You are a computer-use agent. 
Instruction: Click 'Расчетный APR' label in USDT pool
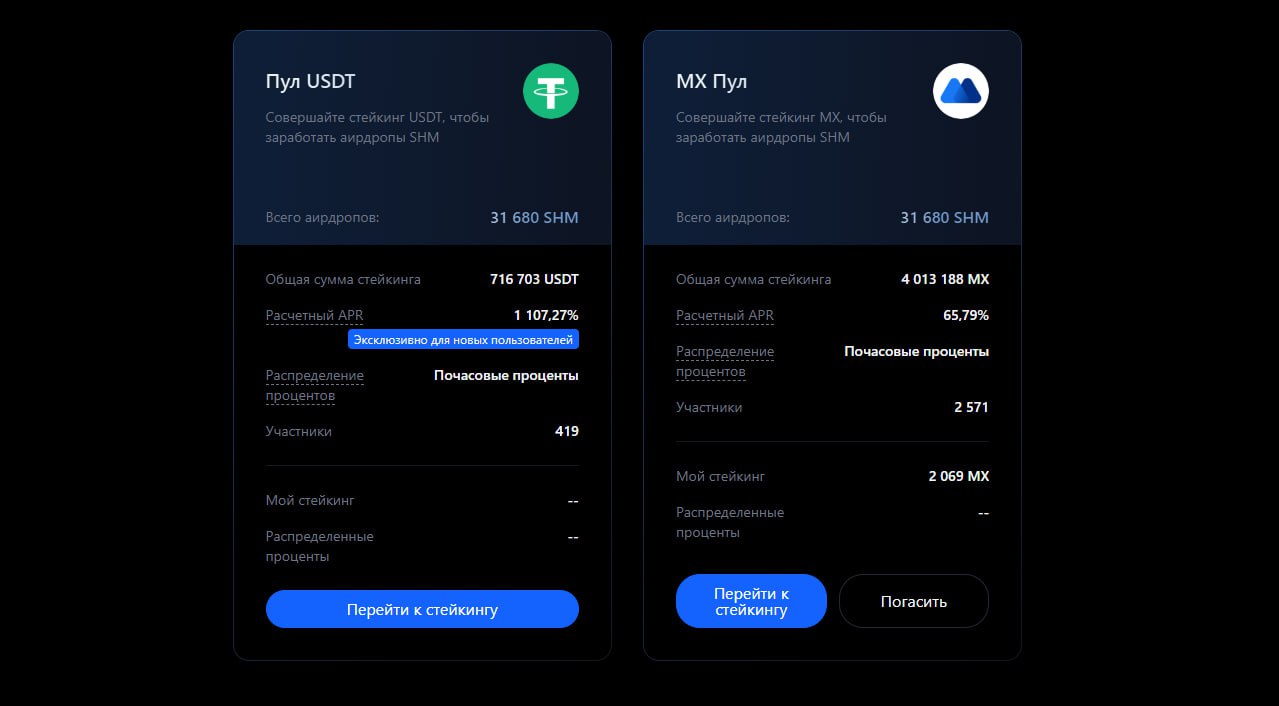point(315,315)
